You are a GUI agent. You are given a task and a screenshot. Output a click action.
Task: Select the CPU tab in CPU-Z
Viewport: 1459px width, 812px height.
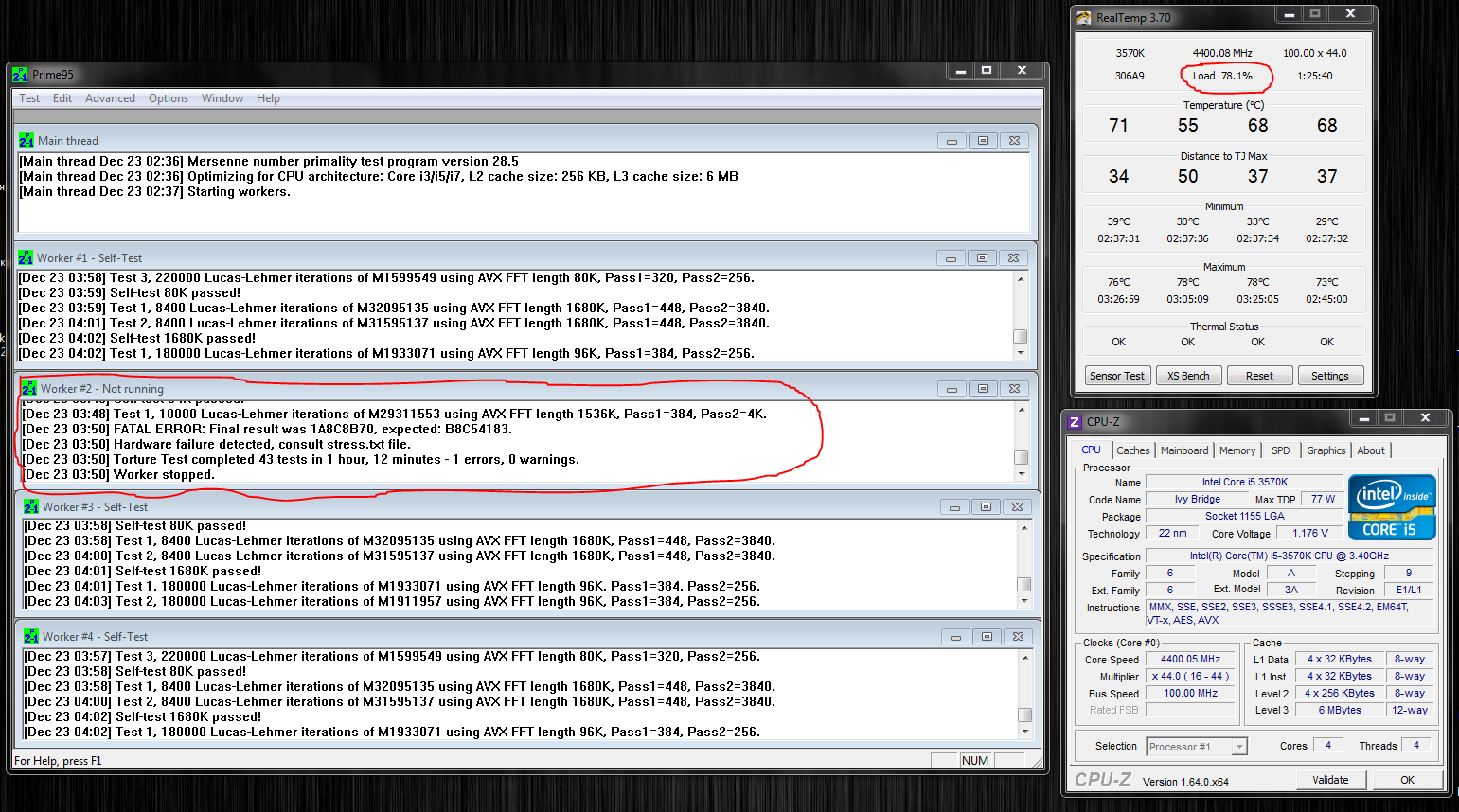[1092, 450]
